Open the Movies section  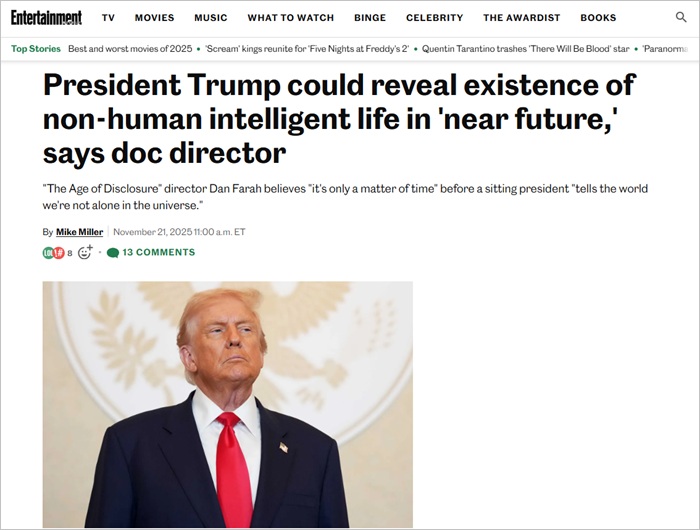coord(154,18)
